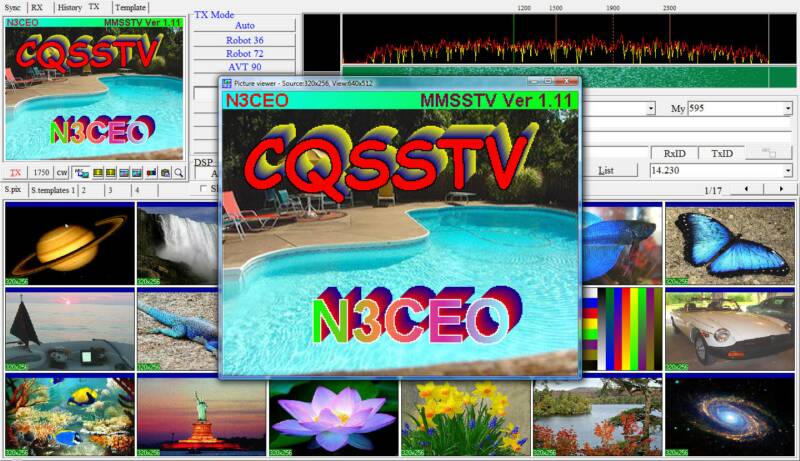The height and width of the screenshot is (461, 800).
Task: Click the color bars icon
Action: tap(152, 173)
